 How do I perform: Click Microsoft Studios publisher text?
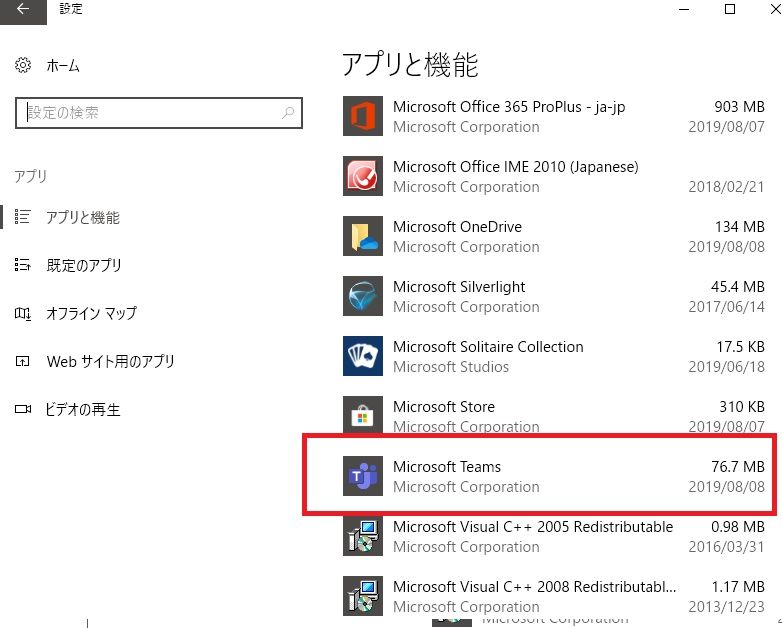coord(451,367)
